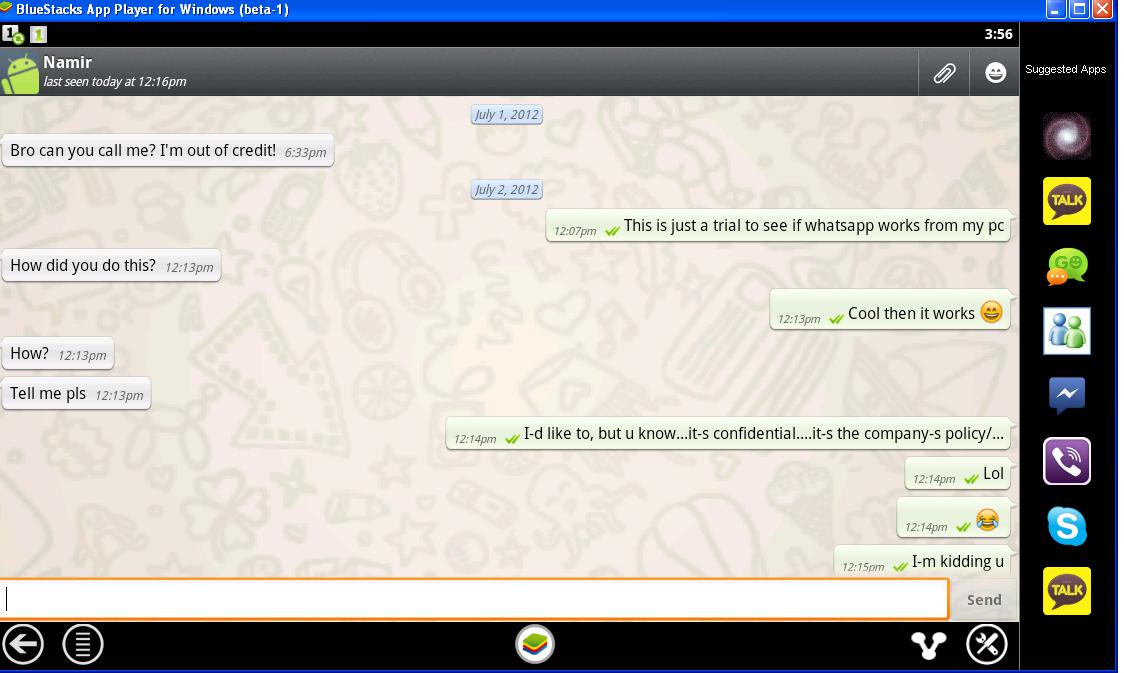Image resolution: width=1124 pixels, height=673 pixels.
Task: Send the message with Send button
Action: point(984,600)
